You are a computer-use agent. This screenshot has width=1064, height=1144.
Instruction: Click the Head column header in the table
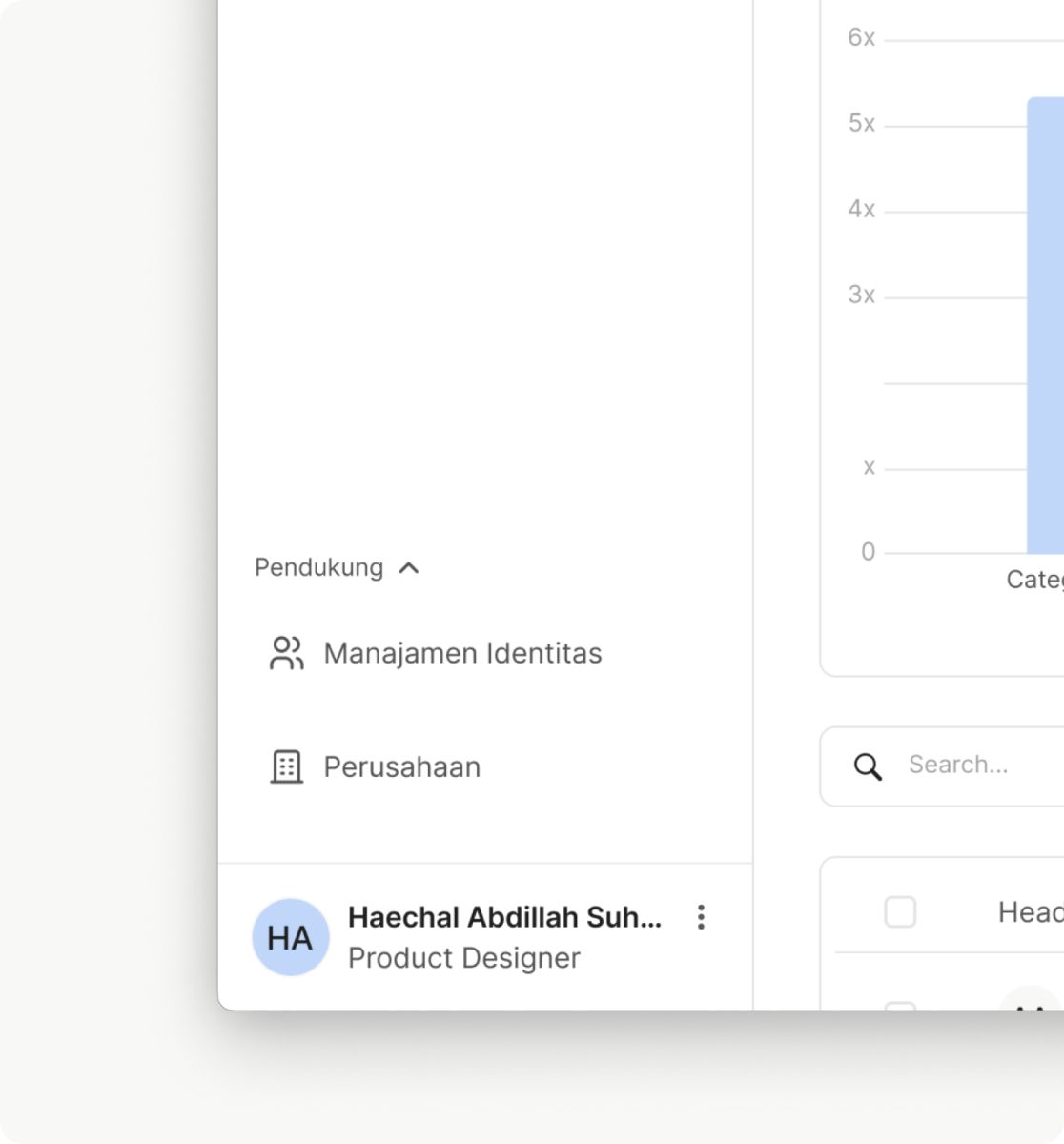point(1030,912)
